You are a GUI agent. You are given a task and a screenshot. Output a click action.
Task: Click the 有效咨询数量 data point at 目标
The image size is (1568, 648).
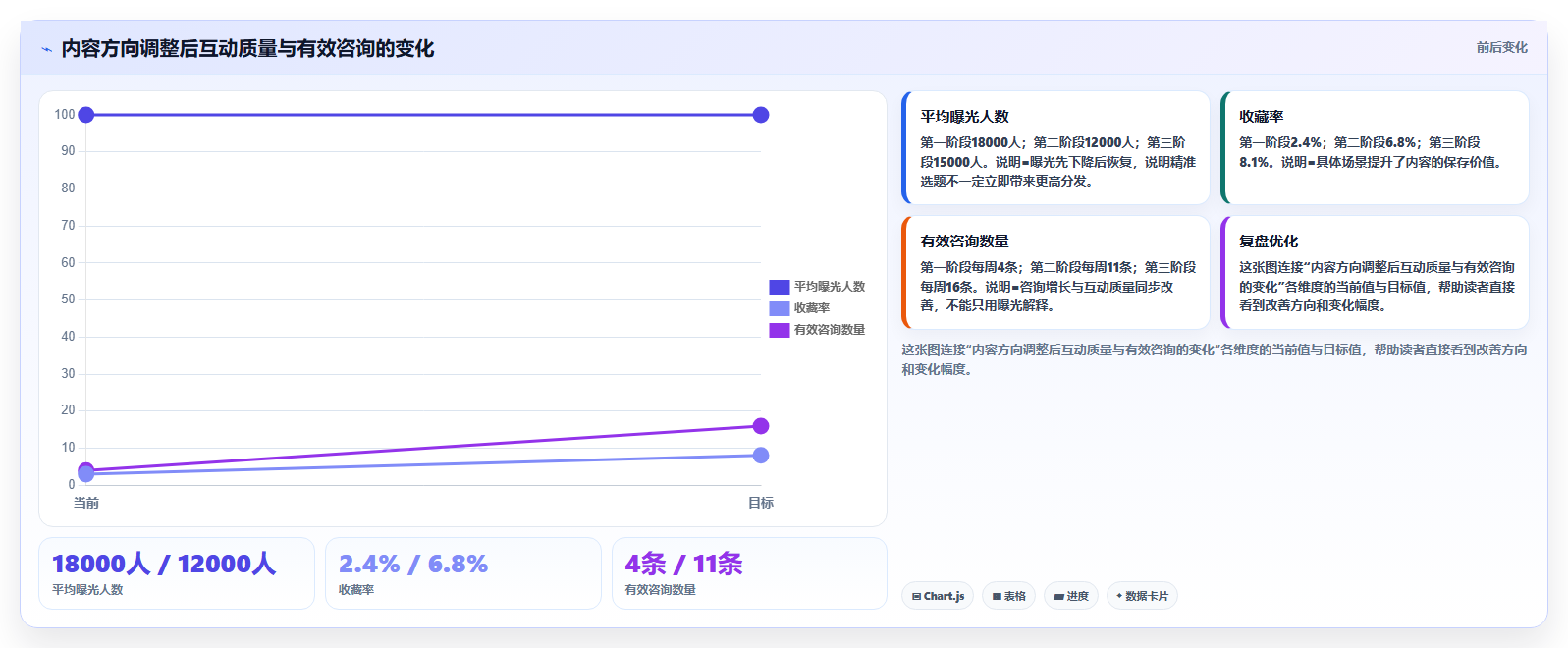coord(761,426)
